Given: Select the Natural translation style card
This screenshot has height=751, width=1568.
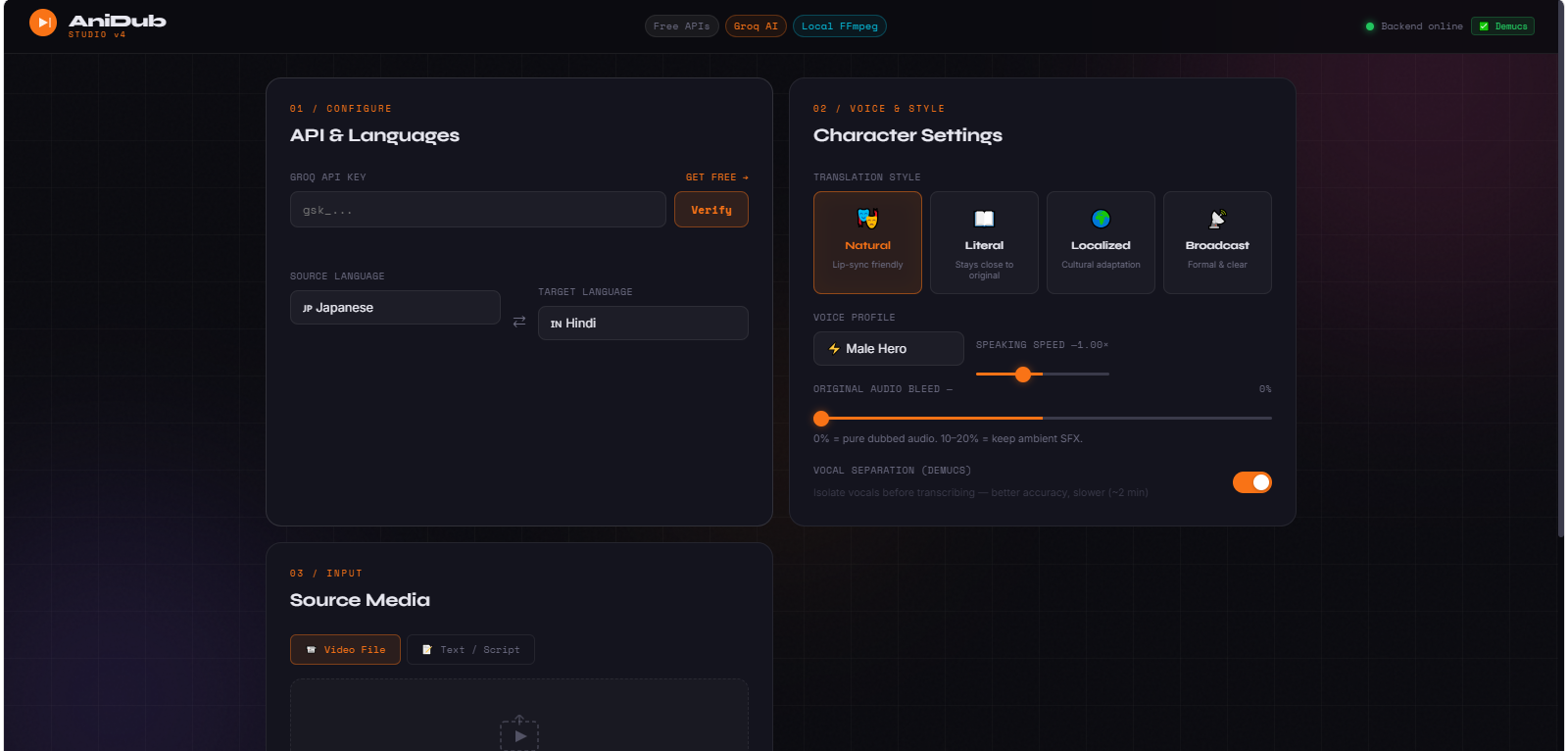Looking at the screenshot, I should click(x=867, y=242).
